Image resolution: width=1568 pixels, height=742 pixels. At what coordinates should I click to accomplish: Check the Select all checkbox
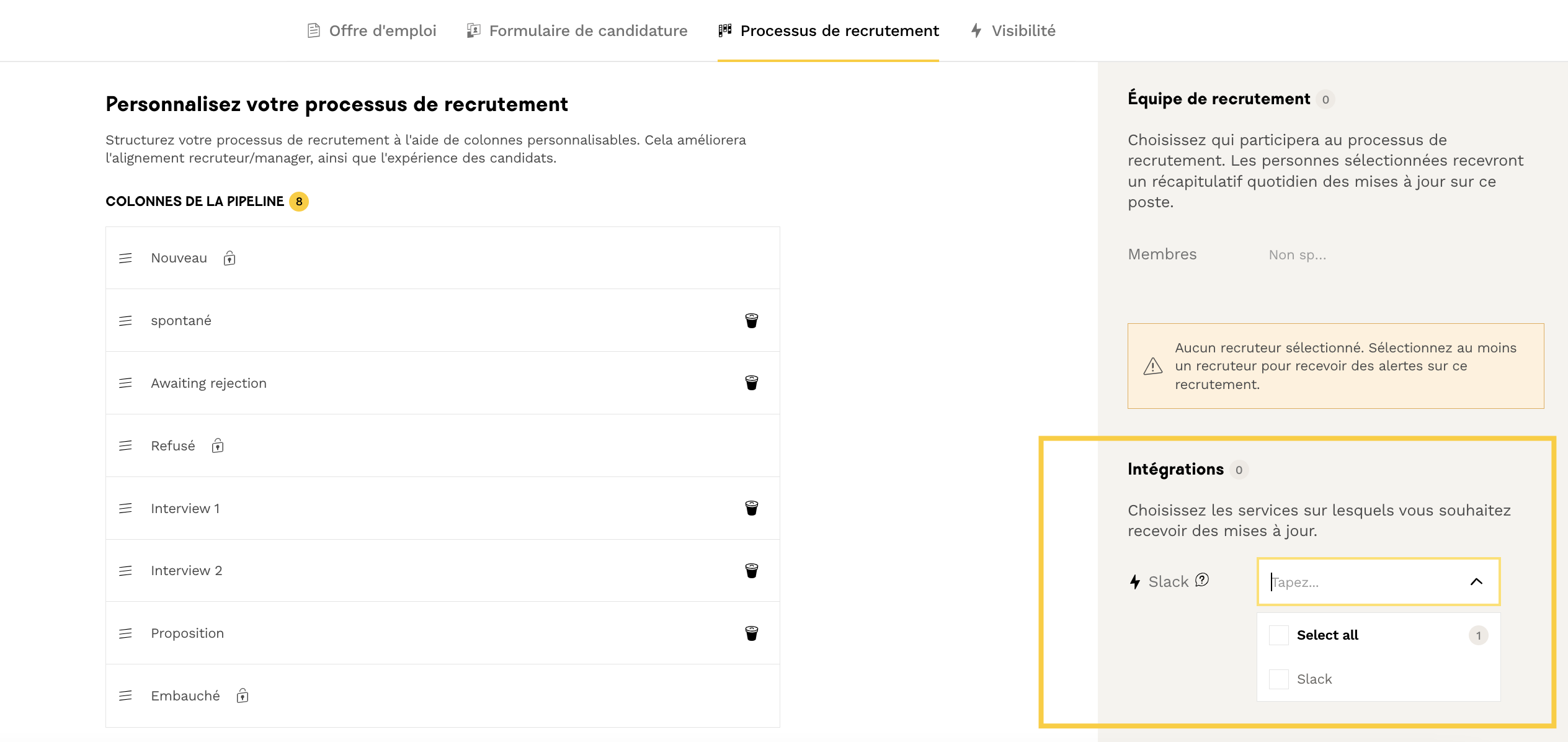(x=1278, y=635)
